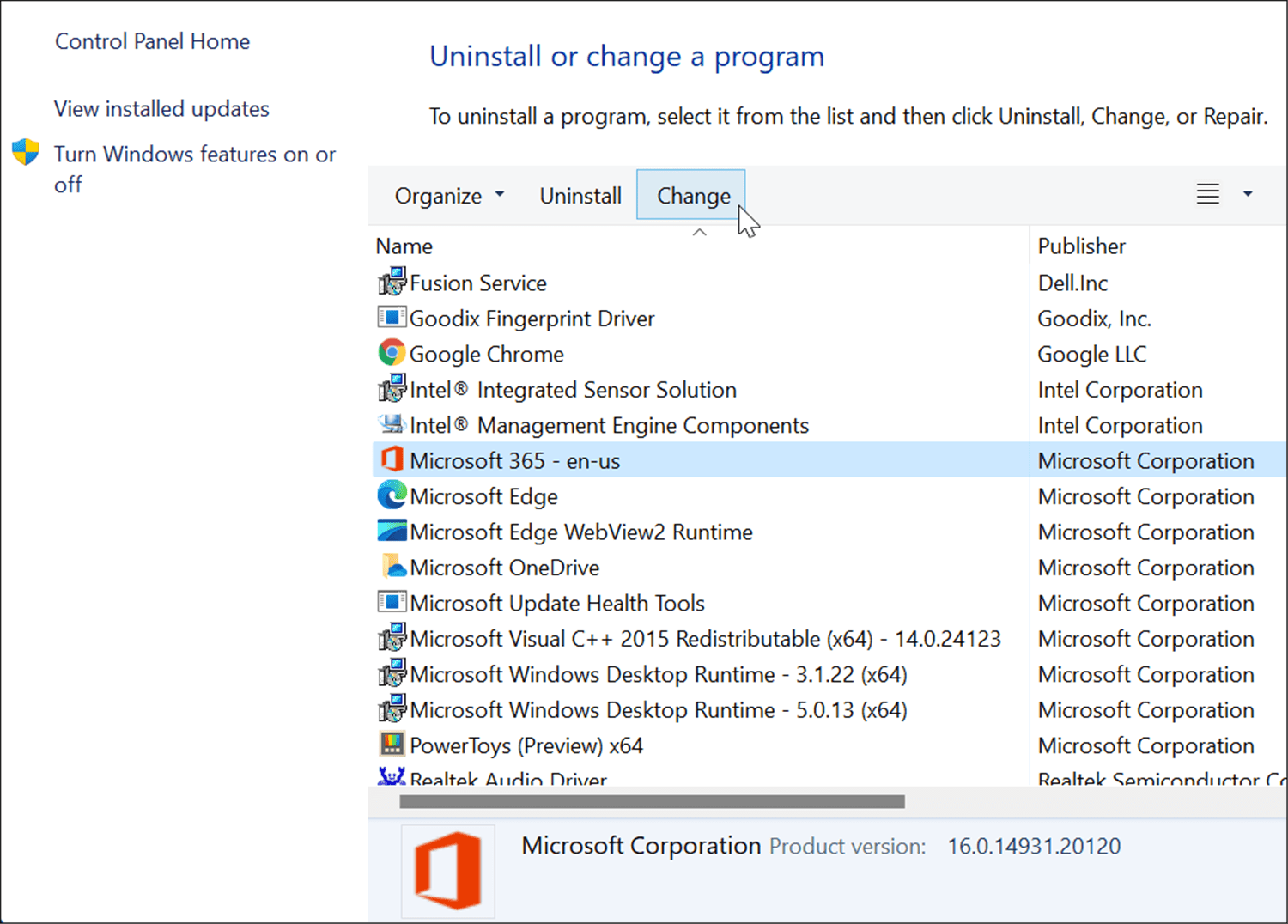This screenshot has height=924, width=1288.
Task: Select the Microsoft Edge icon in list
Action: [392, 495]
